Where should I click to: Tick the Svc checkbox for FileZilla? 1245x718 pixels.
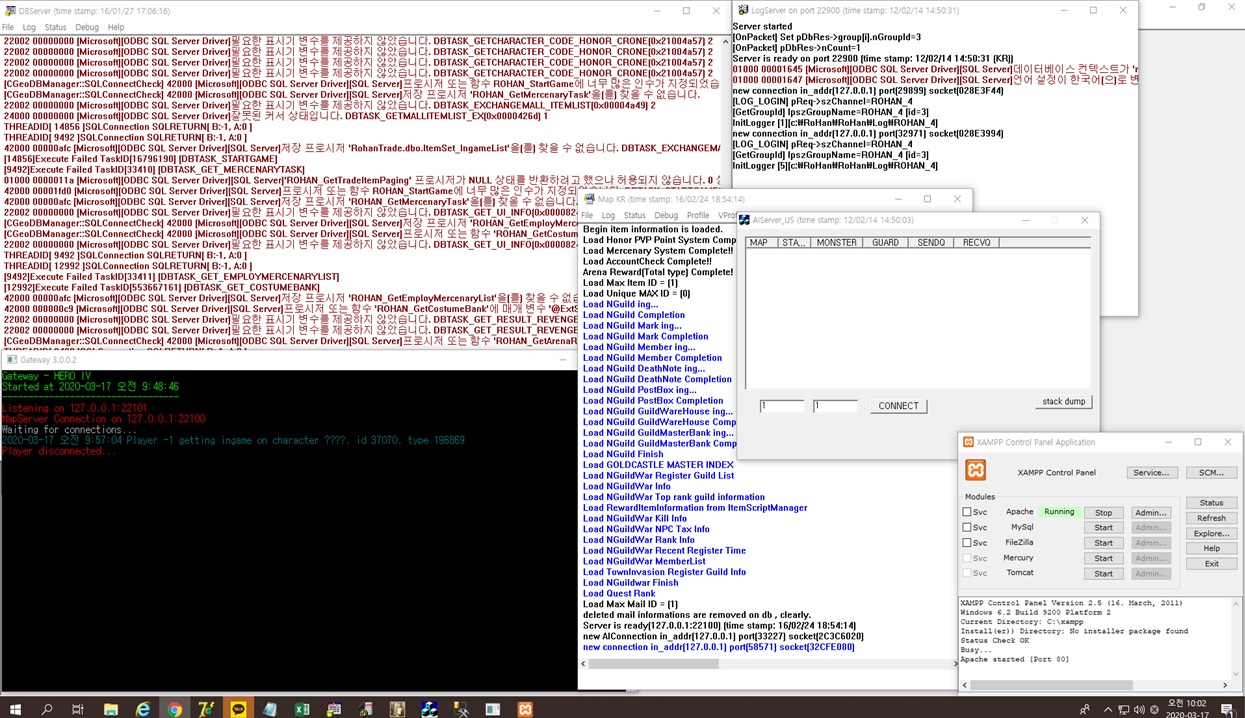coord(967,543)
